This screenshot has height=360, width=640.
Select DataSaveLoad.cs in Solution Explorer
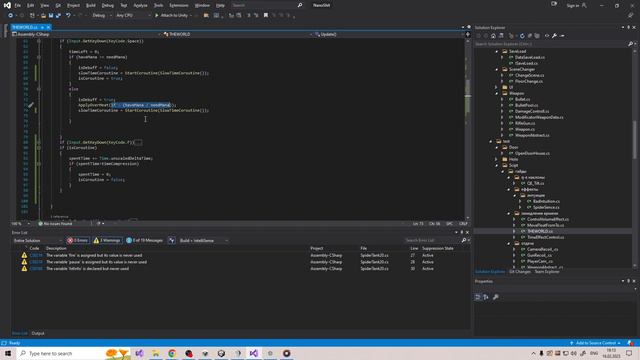click(529, 58)
